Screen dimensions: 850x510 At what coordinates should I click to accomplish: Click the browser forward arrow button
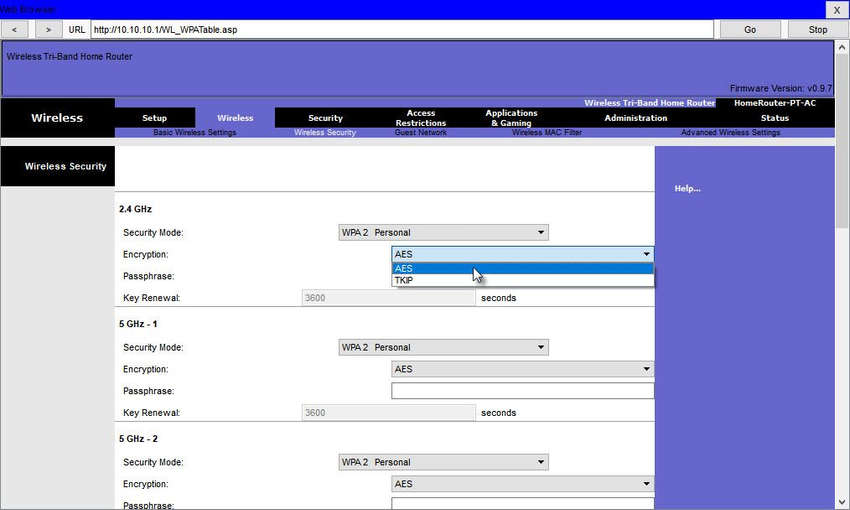click(48, 30)
